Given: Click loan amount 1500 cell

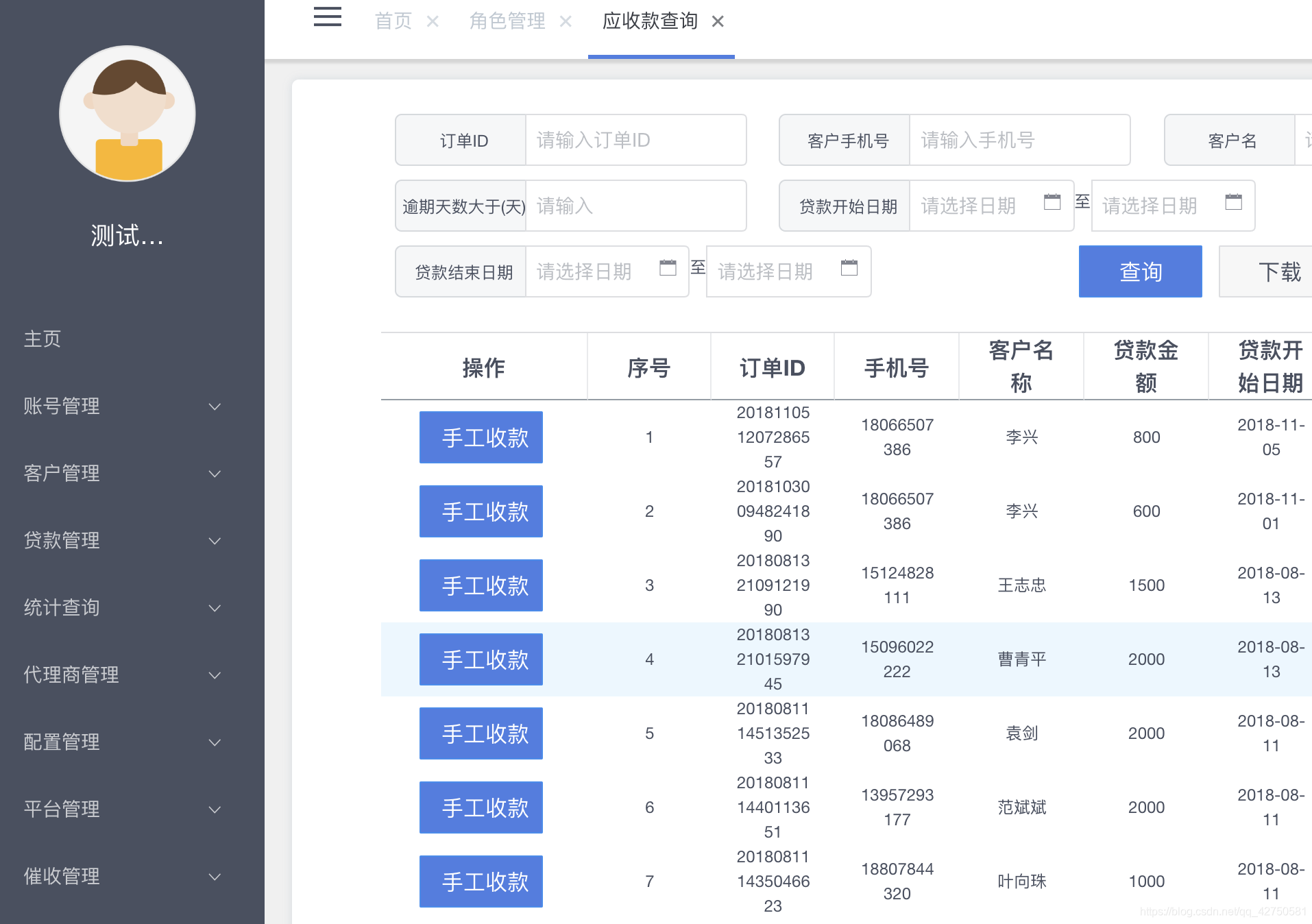Looking at the screenshot, I should [1147, 585].
